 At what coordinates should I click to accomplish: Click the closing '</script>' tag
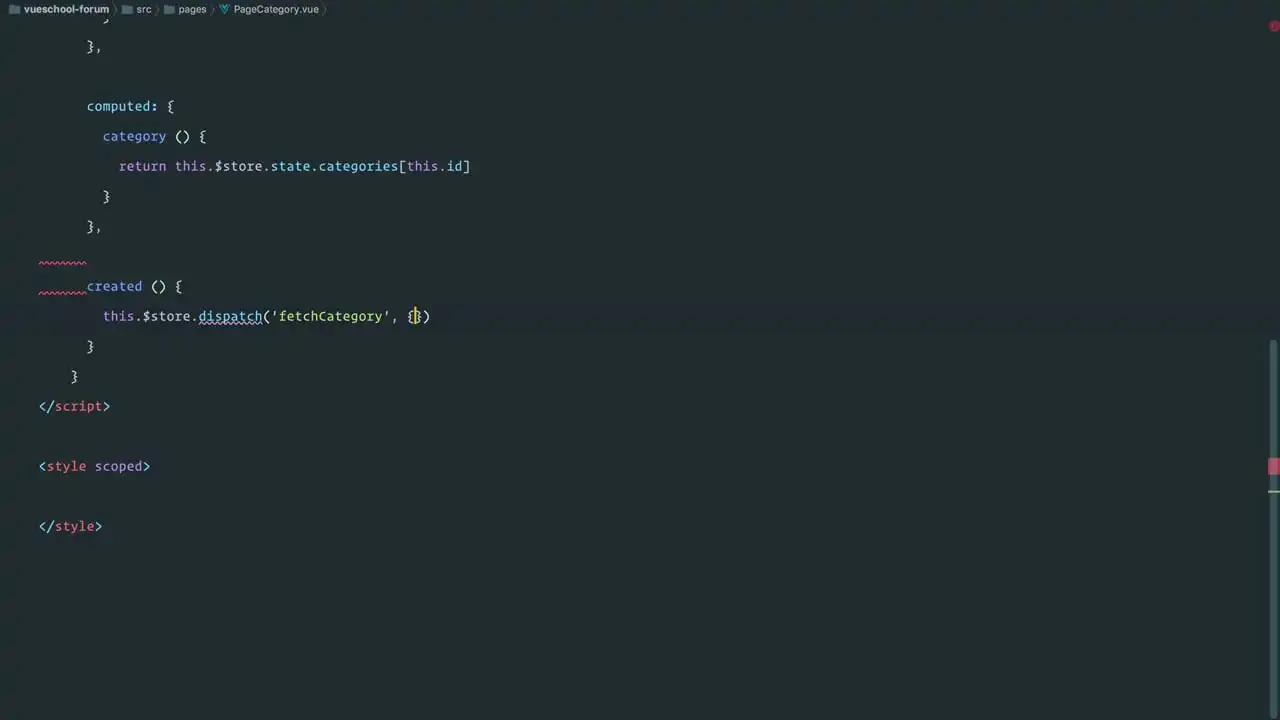(74, 406)
